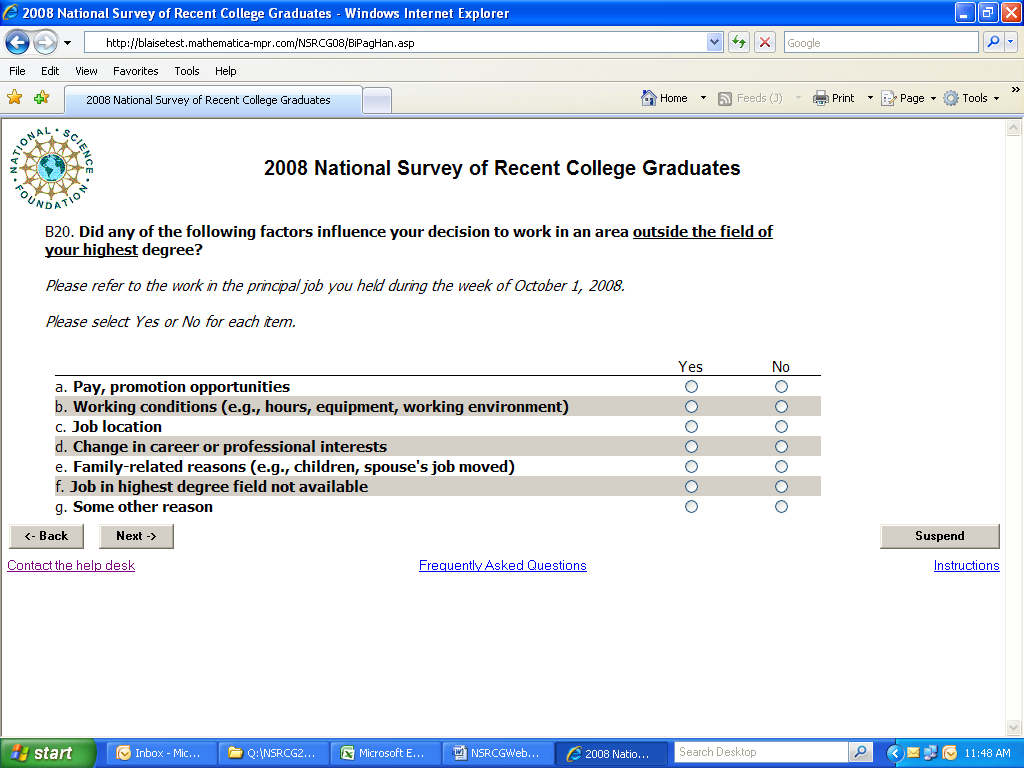Select No for Job location
The height and width of the screenshot is (768, 1024).
[781, 426]
